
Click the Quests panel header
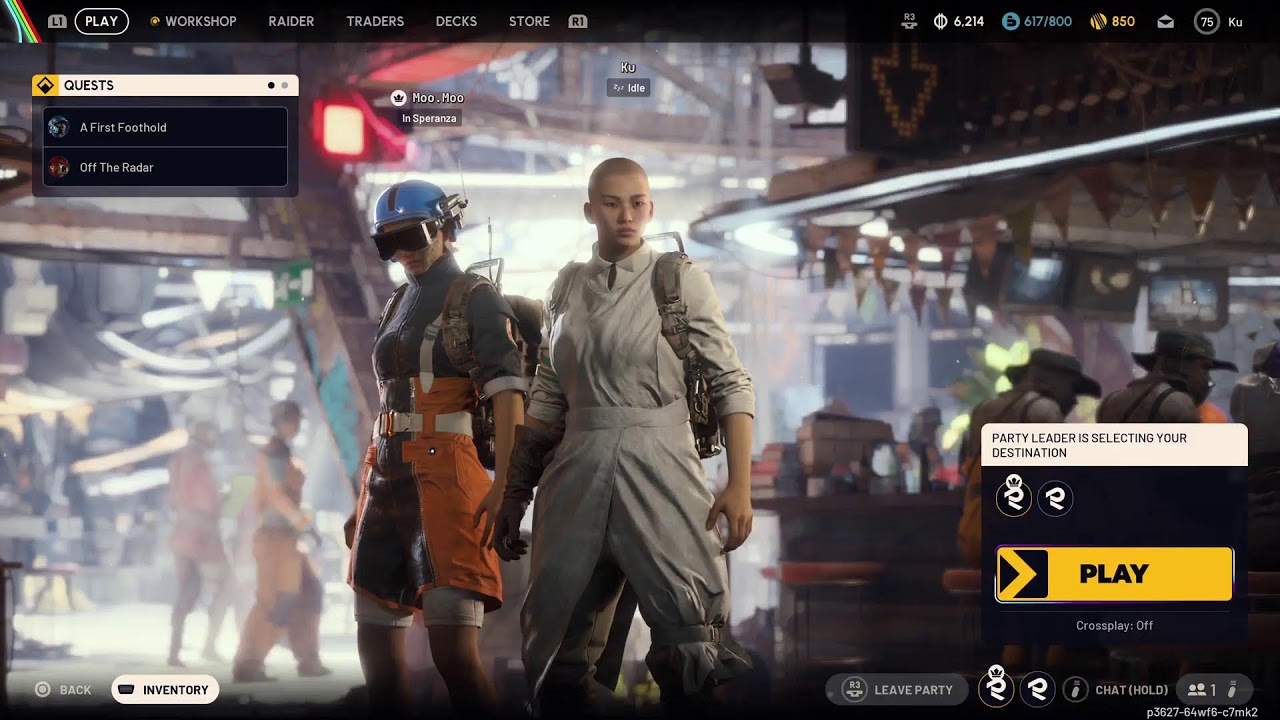click(165, 85)
